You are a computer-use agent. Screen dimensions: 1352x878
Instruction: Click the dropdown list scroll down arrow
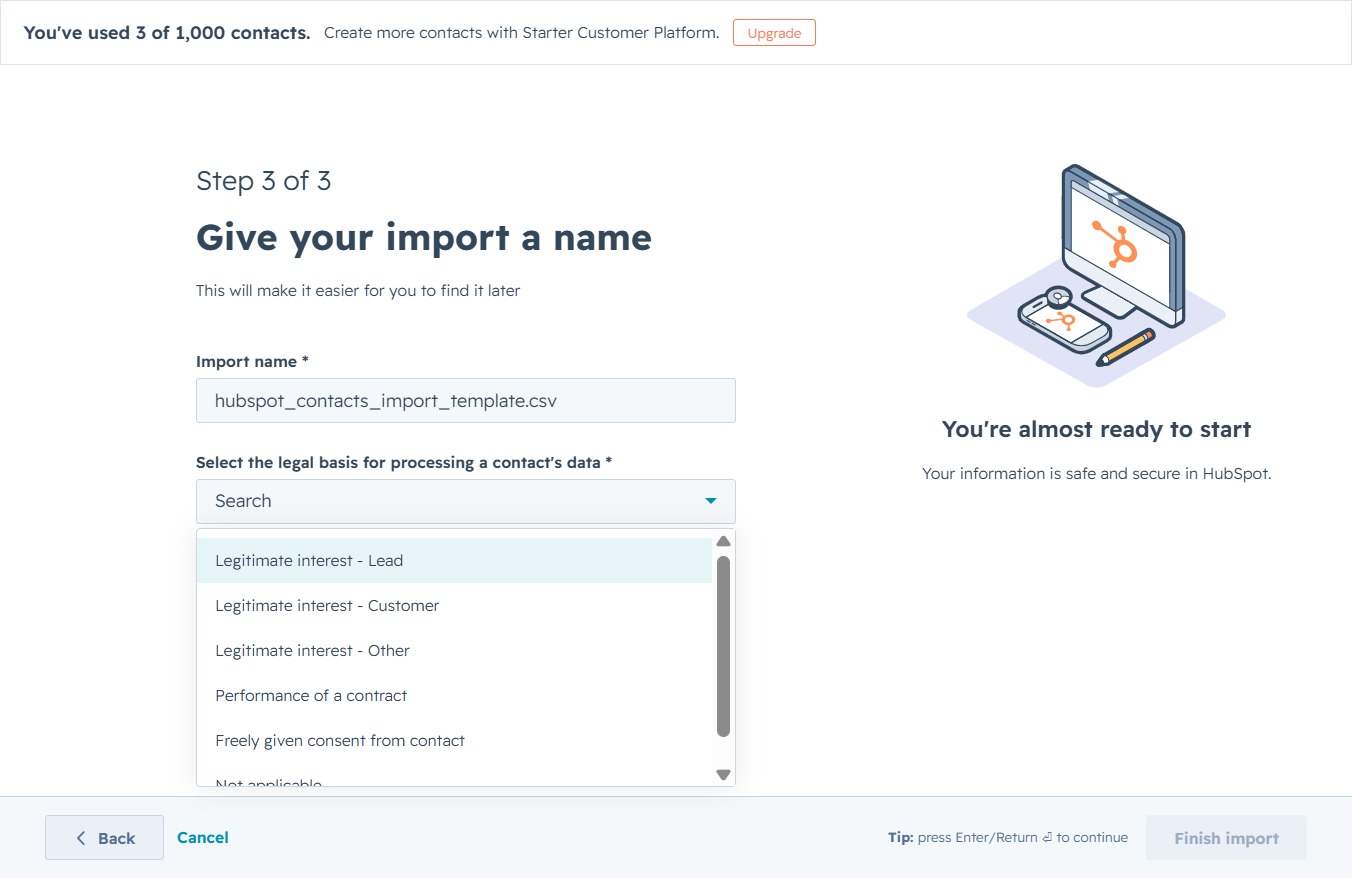[x=724, y=775]
